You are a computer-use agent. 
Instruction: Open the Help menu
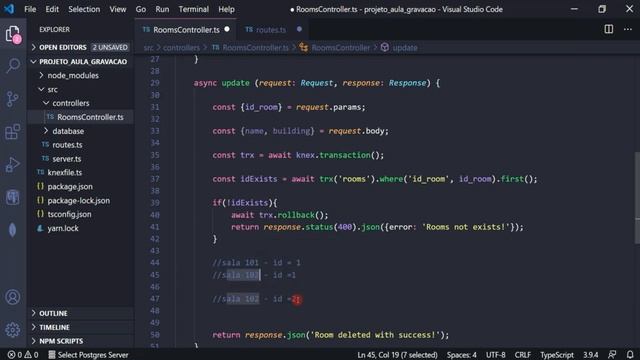click(226, 9)
